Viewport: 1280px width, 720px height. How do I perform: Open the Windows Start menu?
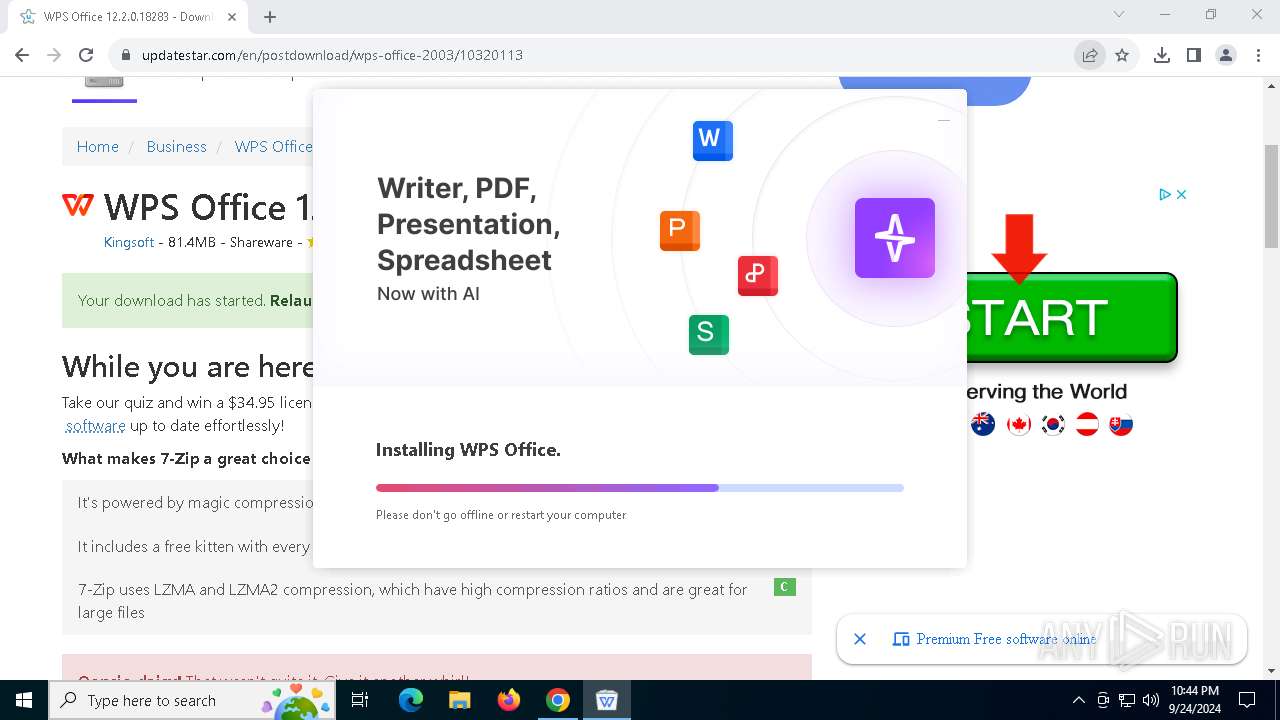pyautogui.click(x=24, y=700)
